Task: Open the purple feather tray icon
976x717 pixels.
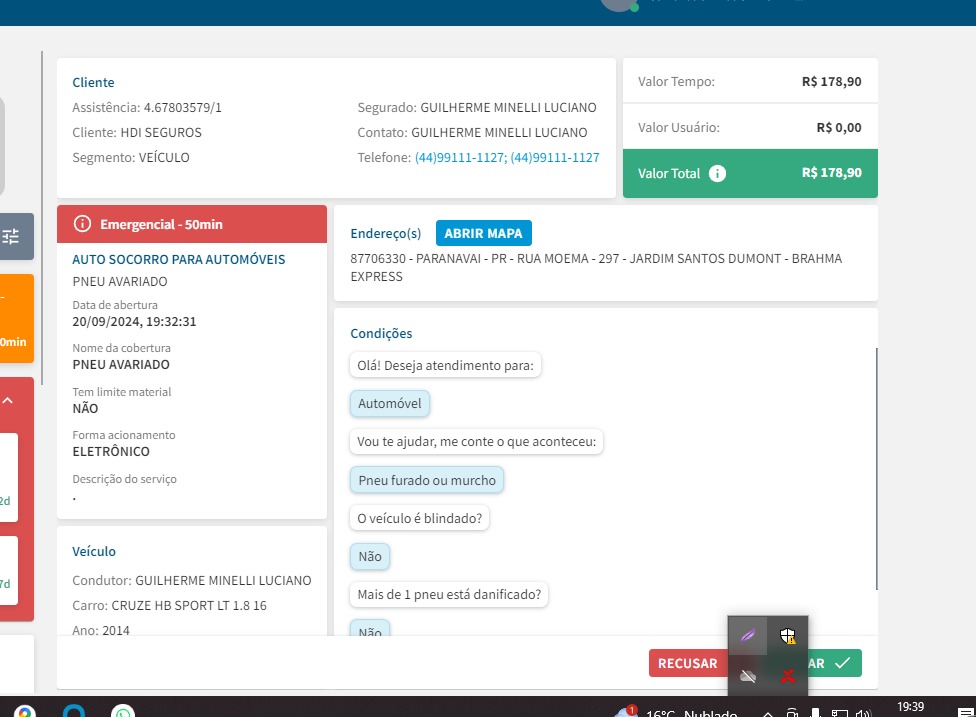Action: (x=748, y=635)
